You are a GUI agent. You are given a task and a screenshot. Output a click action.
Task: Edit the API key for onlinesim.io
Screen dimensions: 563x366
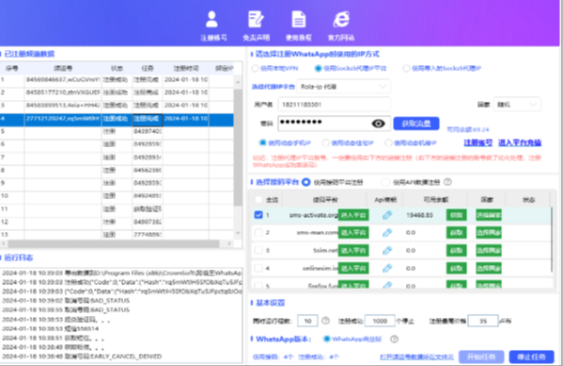[x=387, y=268]
